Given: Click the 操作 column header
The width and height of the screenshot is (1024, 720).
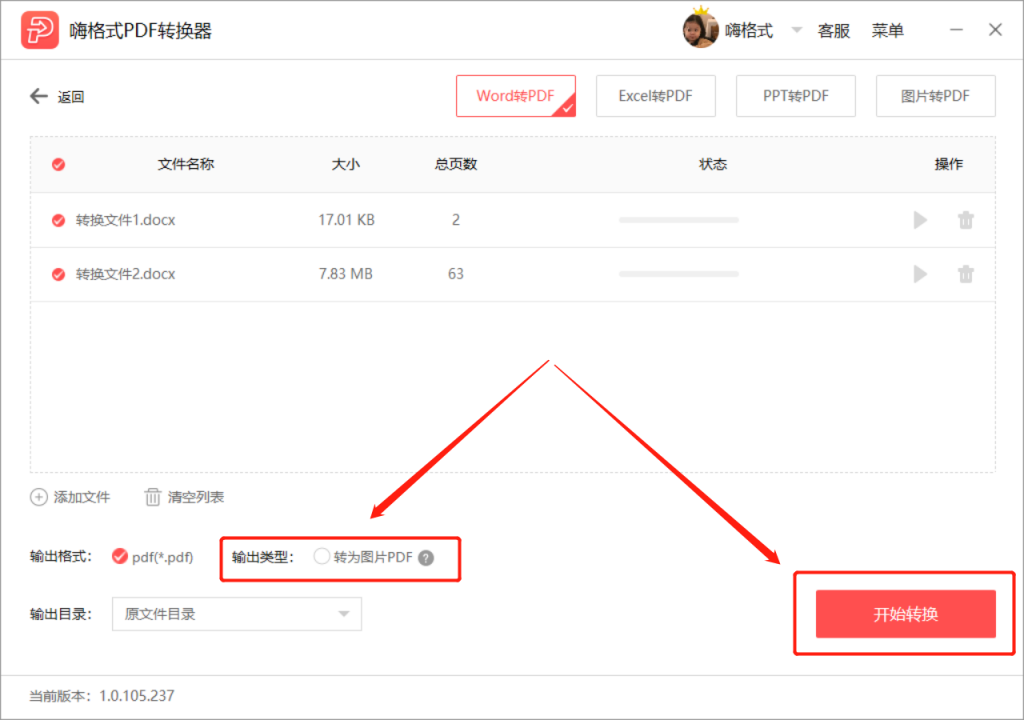Looking at the screenshot, I should click(948, 165).
